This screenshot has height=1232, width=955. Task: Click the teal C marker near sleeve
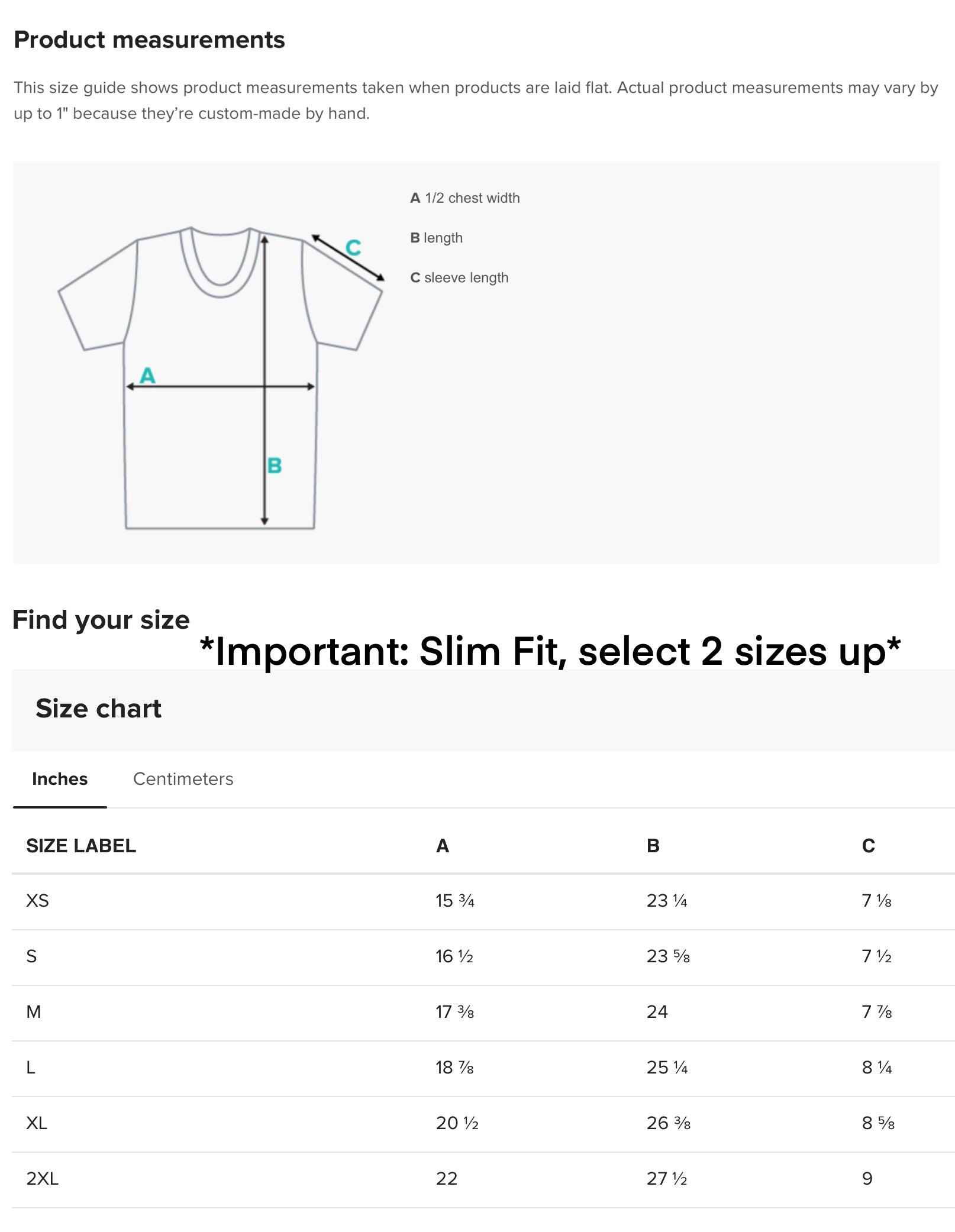pyautogui.click(x=353, y=247)
